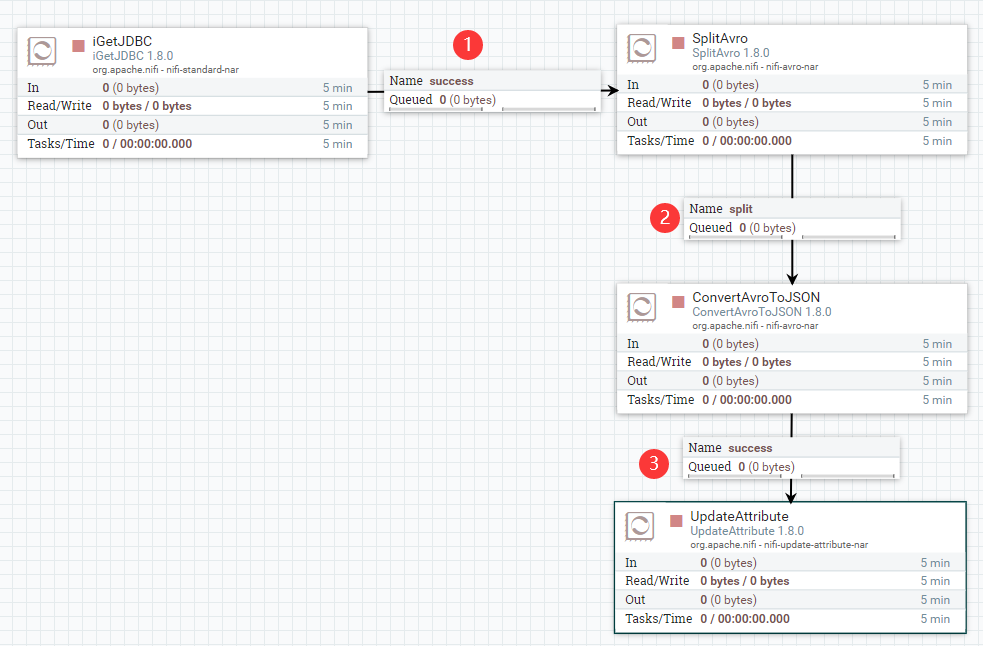Click the red annotation marker 3
The image size is (983, 646).
654,464
